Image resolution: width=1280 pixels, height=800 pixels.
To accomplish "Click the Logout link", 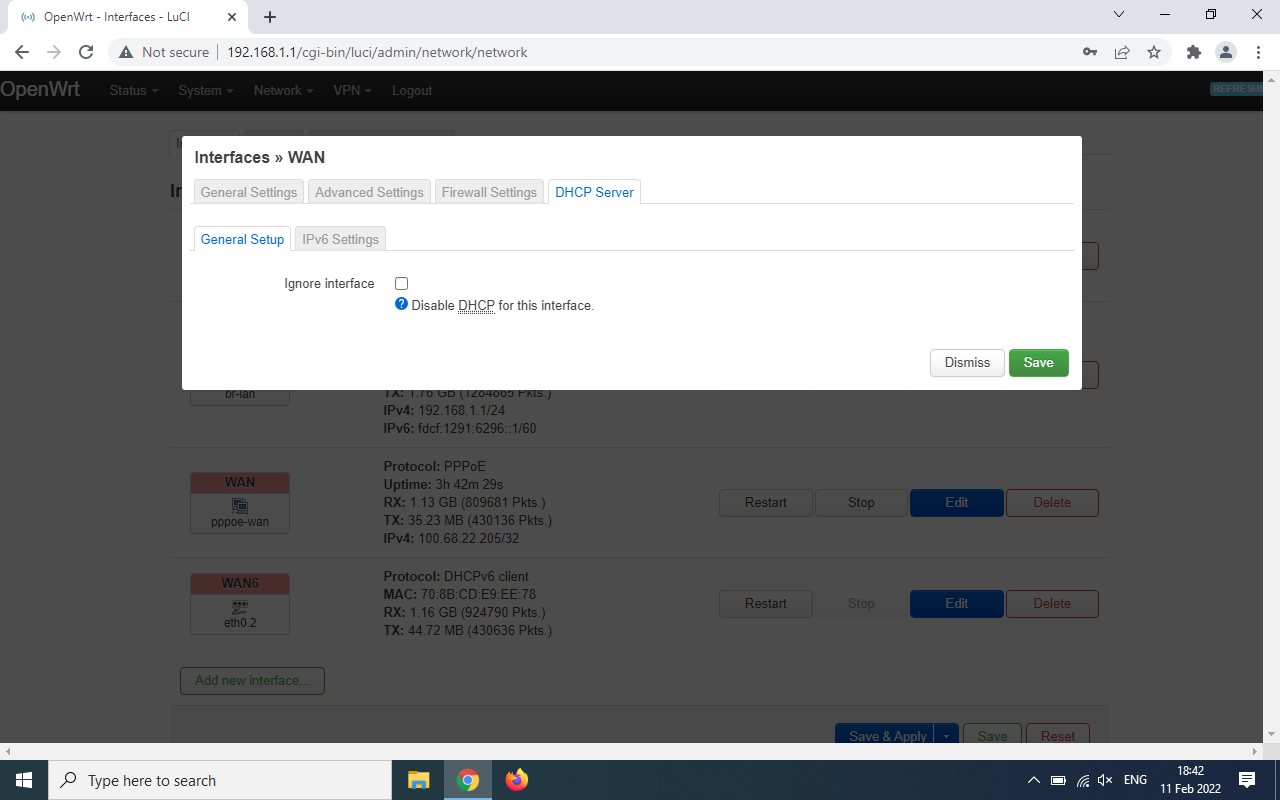I will pos(412,90).
